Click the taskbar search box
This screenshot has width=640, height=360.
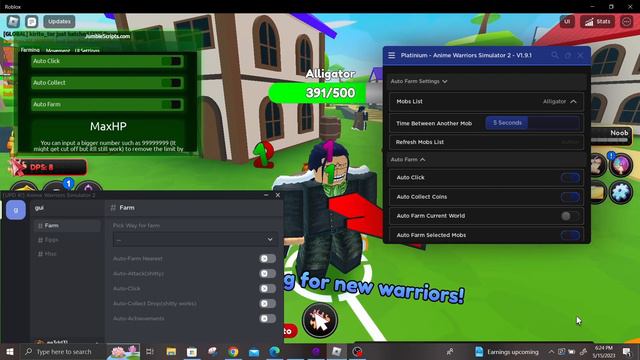[x=81, y=351]
